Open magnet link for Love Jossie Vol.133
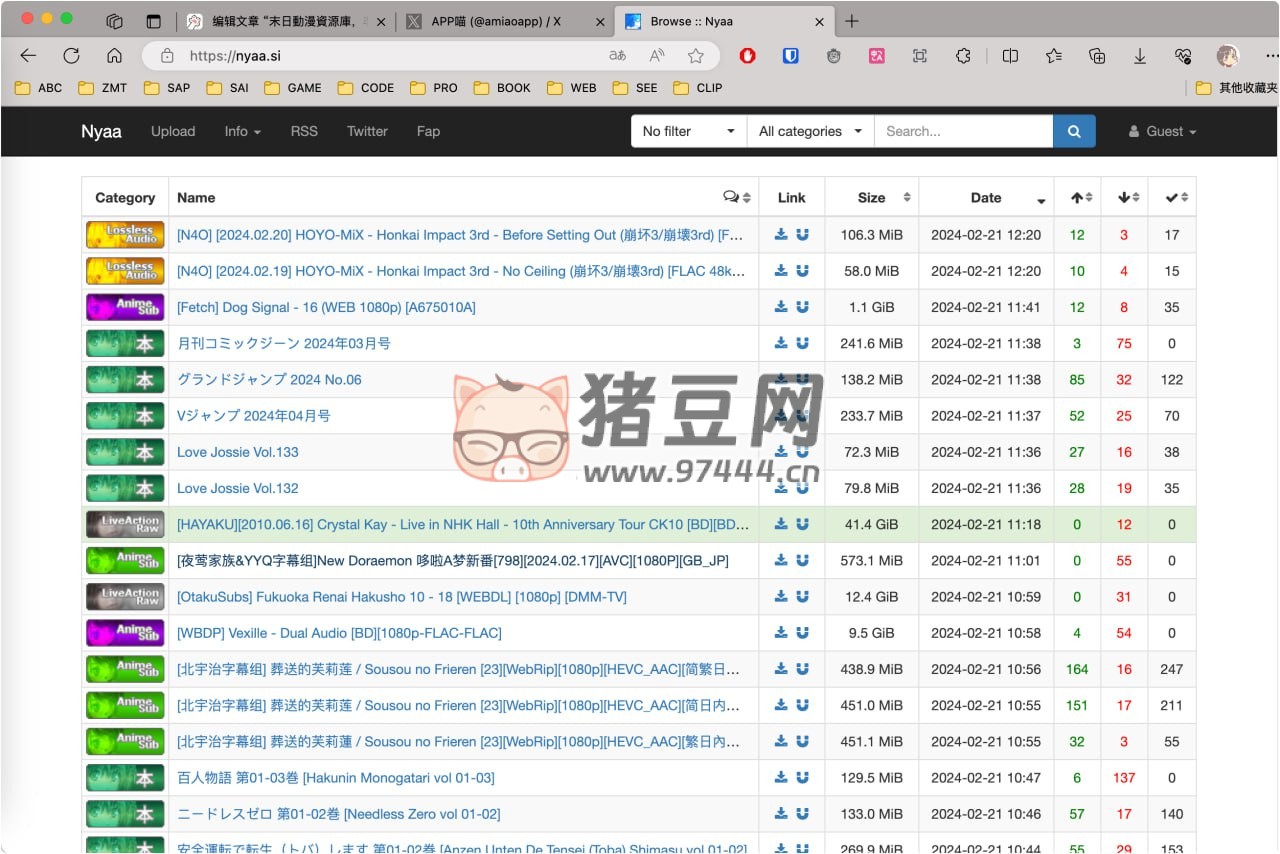The width and height of the screenshot is (1280, 854). [x=802, y=452]
